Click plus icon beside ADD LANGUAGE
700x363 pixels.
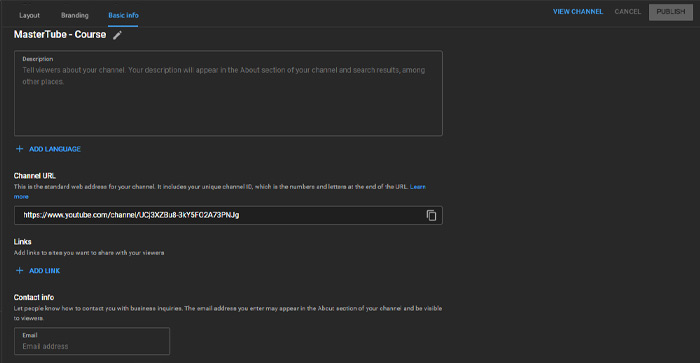point(20,149)
